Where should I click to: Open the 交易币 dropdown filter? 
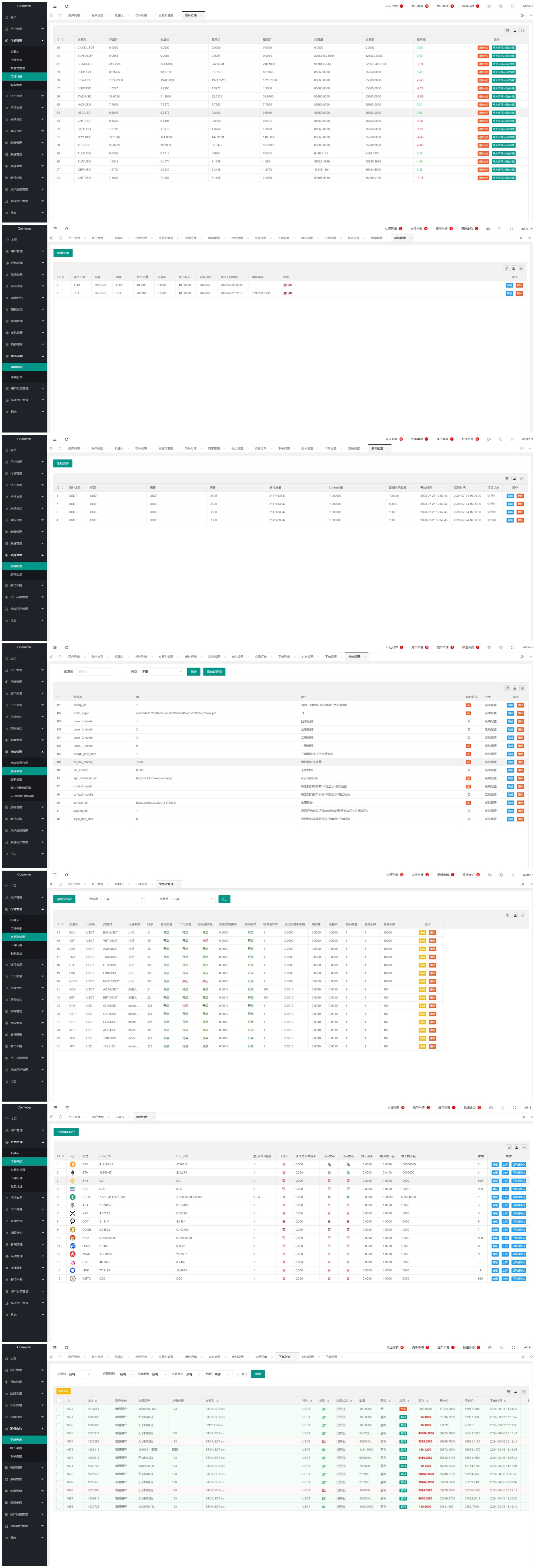pos(193,899)
